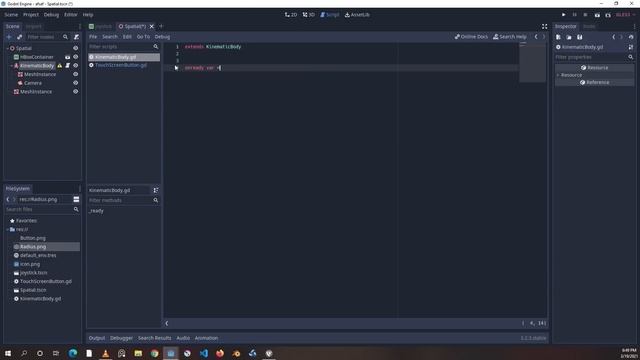Screen dimensions: 640x360
Task: Toggle distraction-free mode icon
Action: [x=544, y=26]
